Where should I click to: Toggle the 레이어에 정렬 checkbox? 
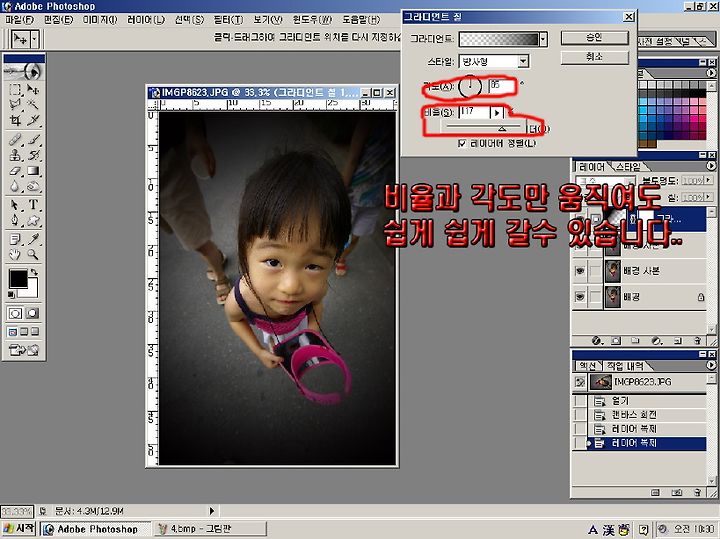pyautogui.click(x=462, y=144)
